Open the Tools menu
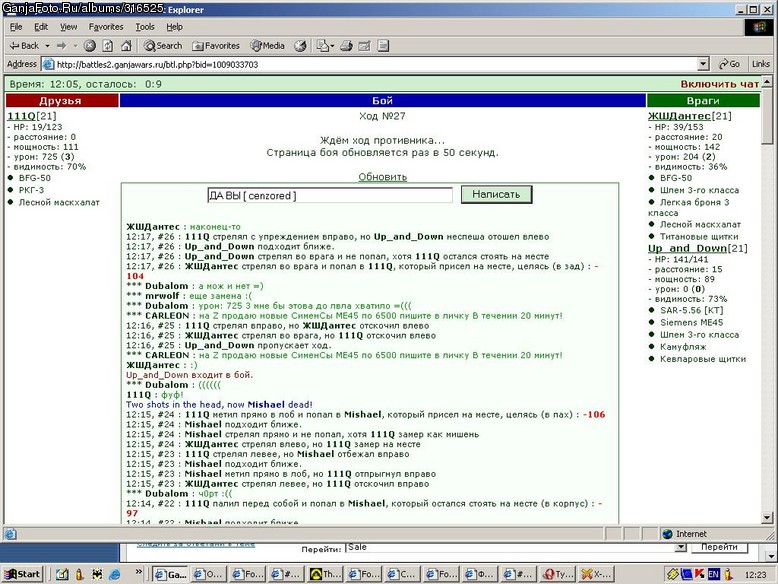Screen dimensions: 778x584 click(145, 27)
